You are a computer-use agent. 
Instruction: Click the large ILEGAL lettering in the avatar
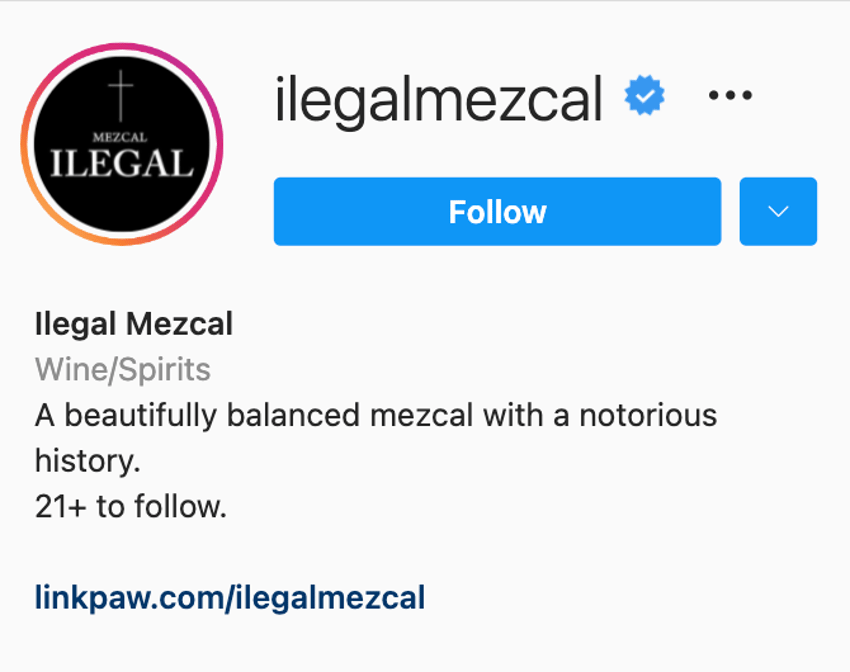121,164
